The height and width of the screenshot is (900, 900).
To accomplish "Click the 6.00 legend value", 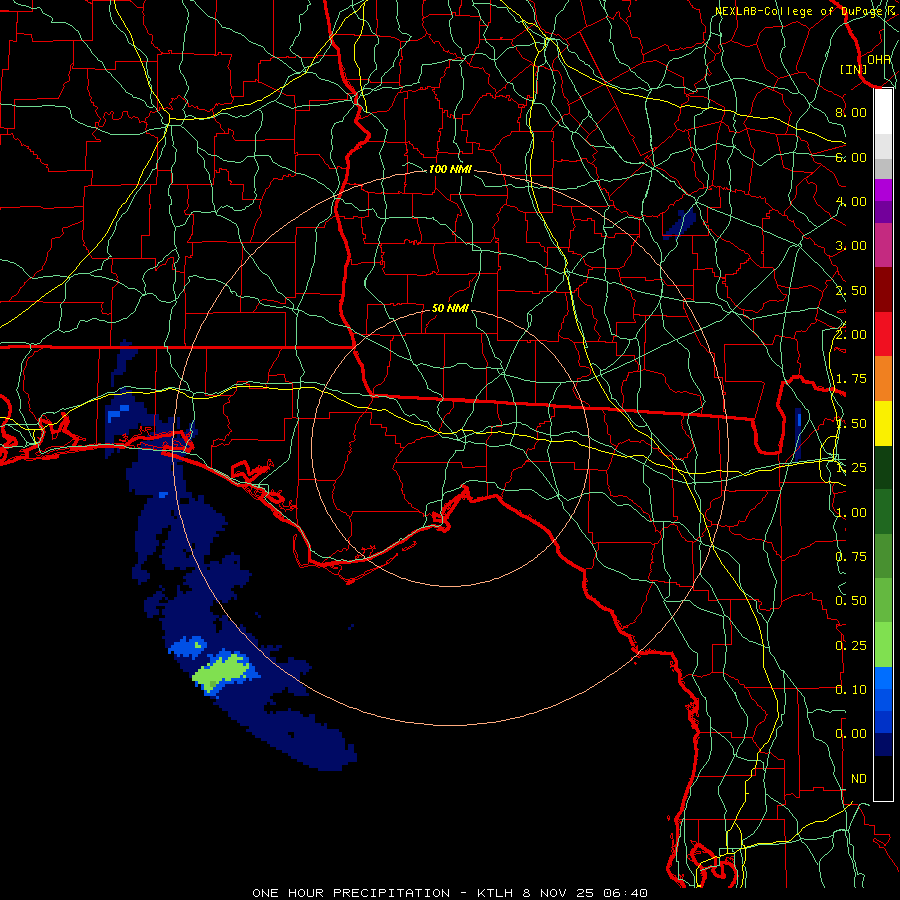I will click(x=851, y=157).
